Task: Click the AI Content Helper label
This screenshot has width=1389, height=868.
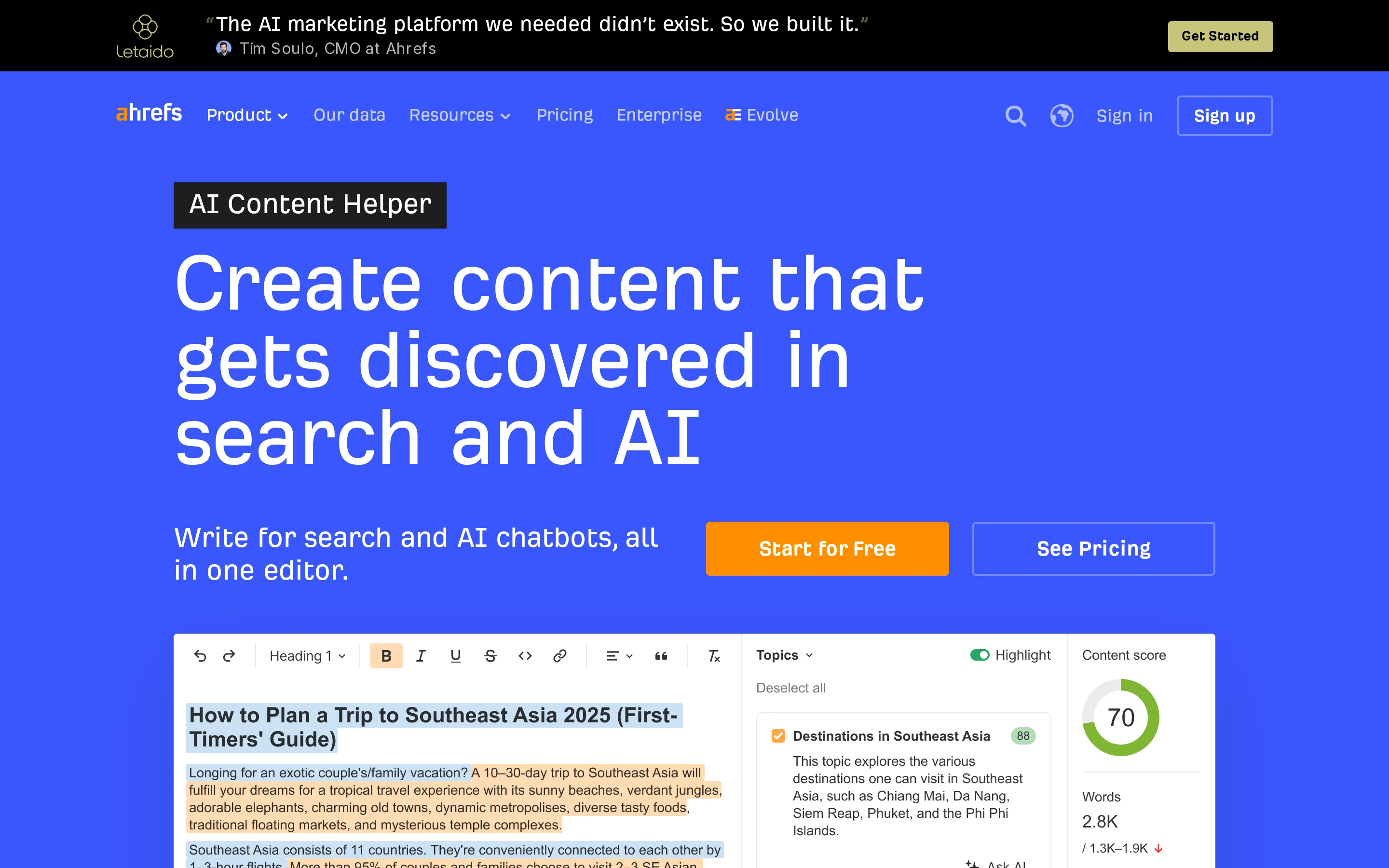Action: point(310,205)
